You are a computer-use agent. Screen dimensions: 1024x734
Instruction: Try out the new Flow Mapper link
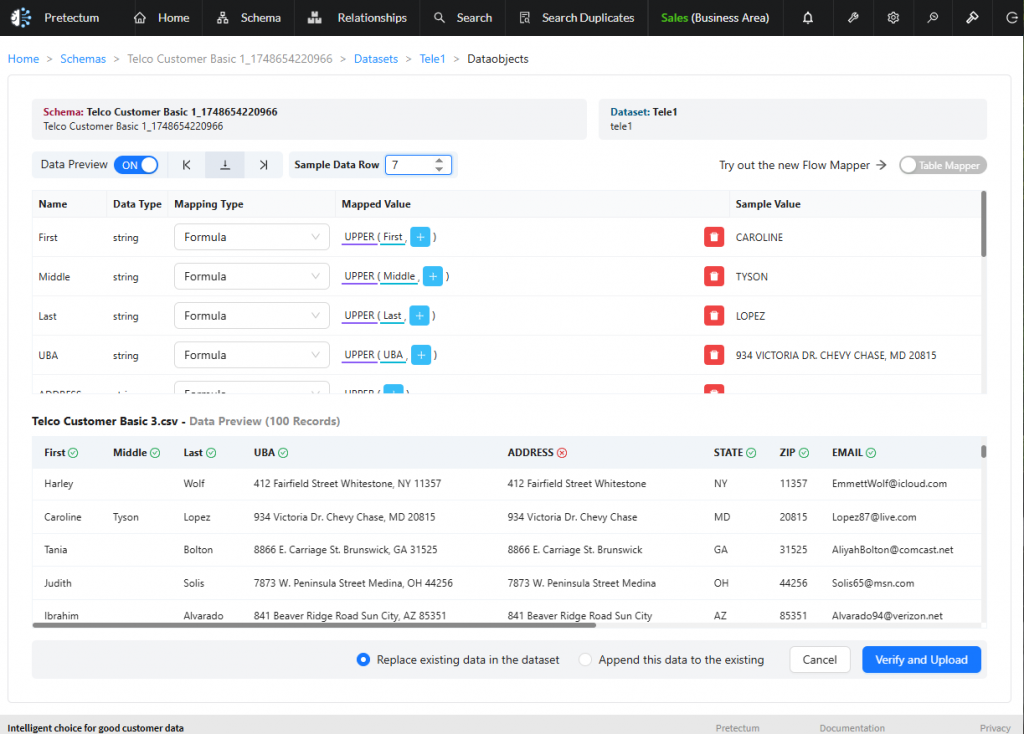(x=803, y=165)
